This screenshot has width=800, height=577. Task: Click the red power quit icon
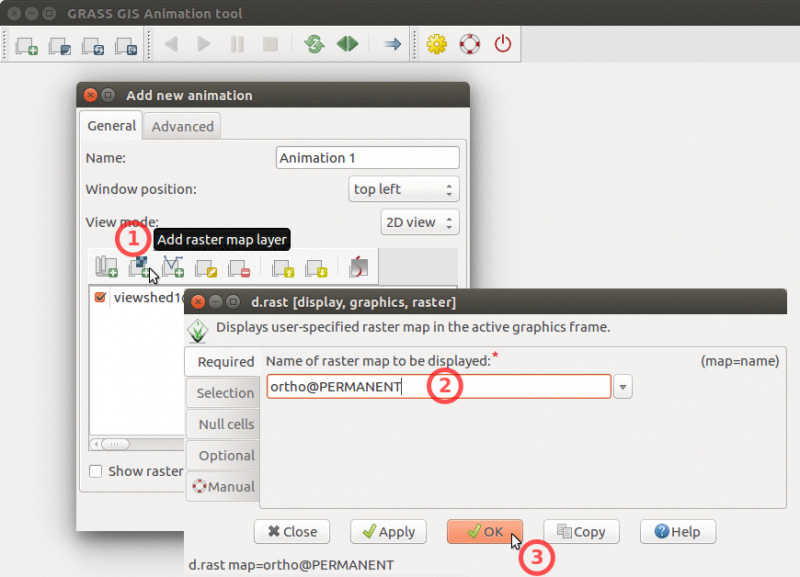pos(503,45)
